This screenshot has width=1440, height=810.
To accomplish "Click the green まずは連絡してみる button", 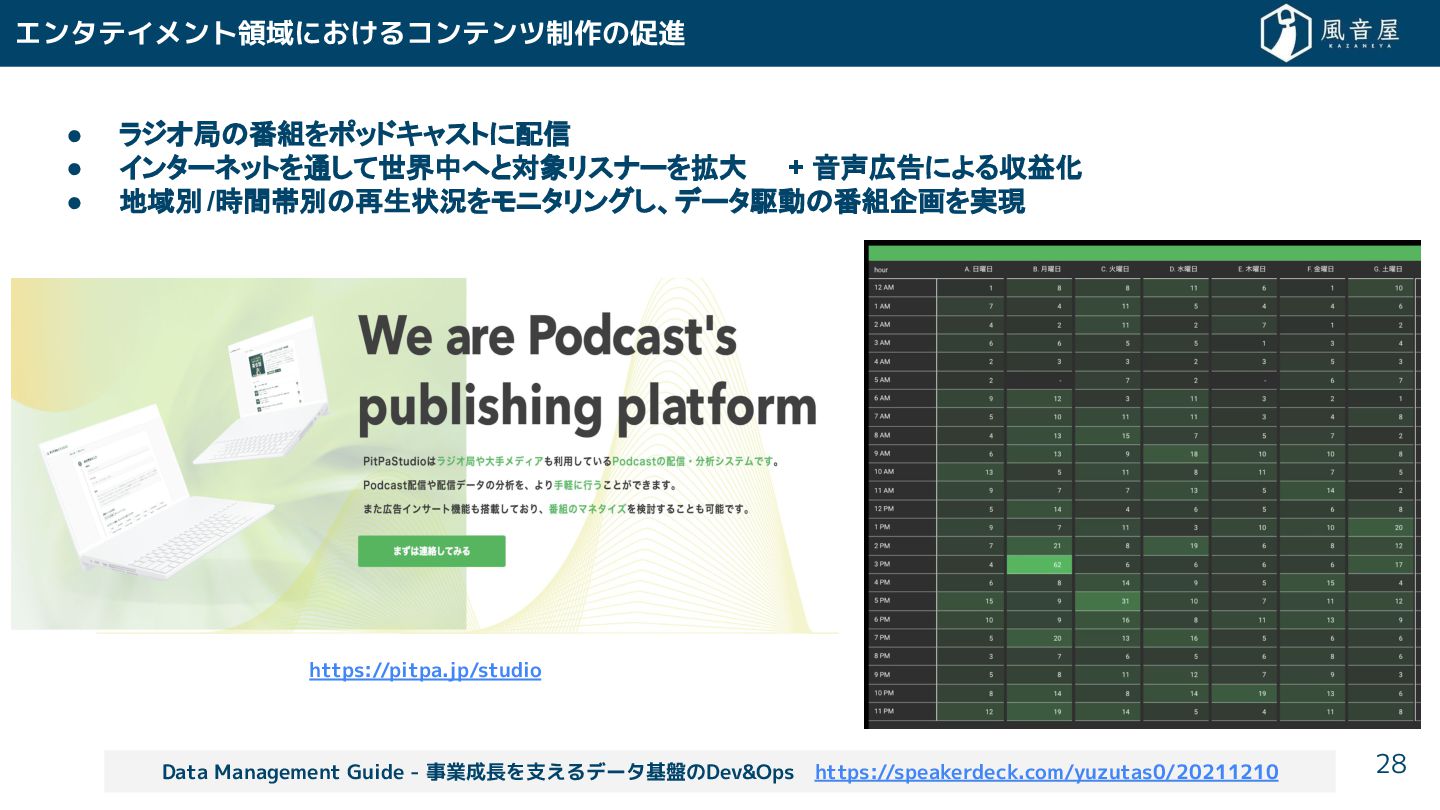I will click(432, 551).
